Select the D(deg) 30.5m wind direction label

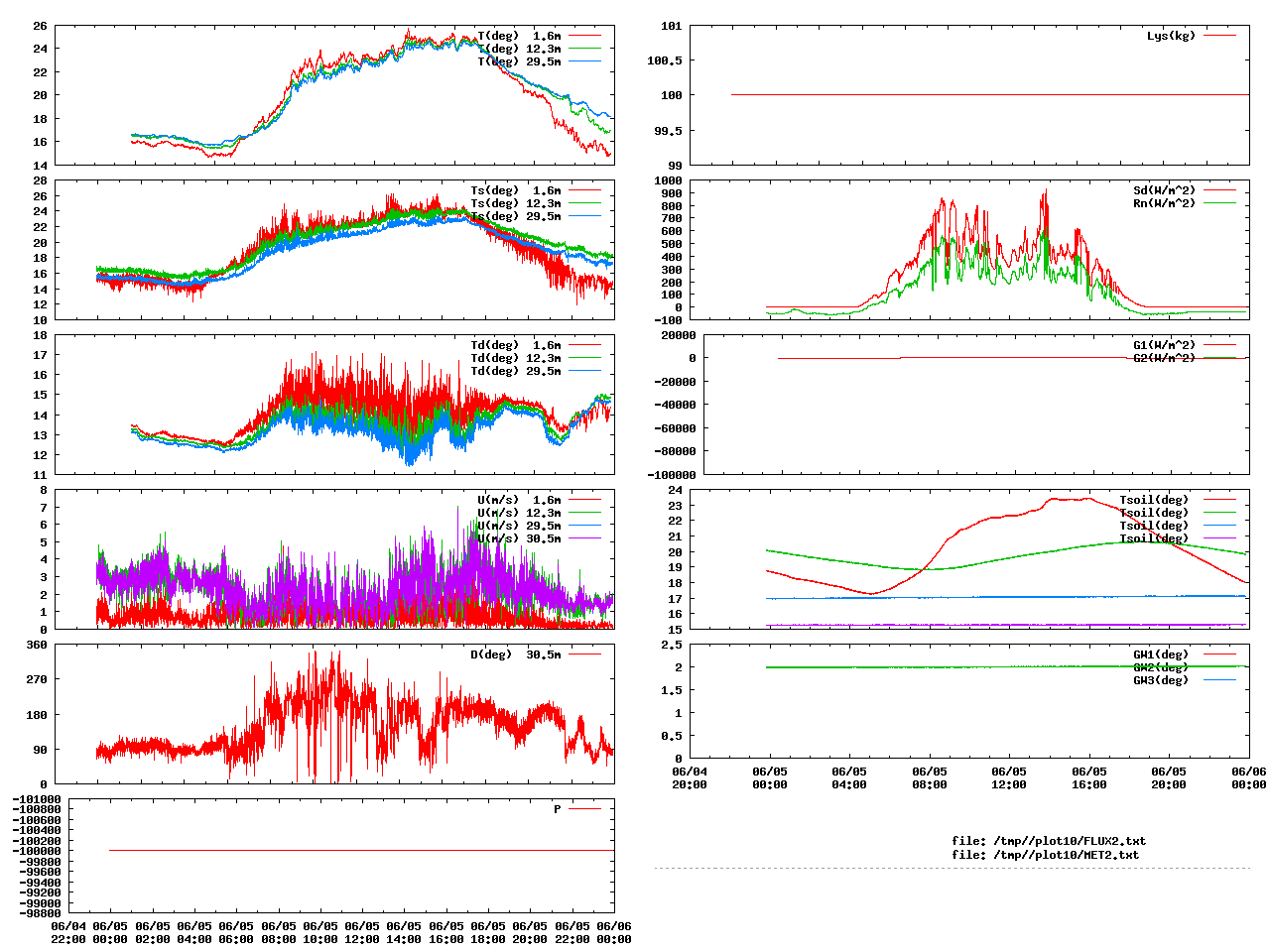click(516, 654)
